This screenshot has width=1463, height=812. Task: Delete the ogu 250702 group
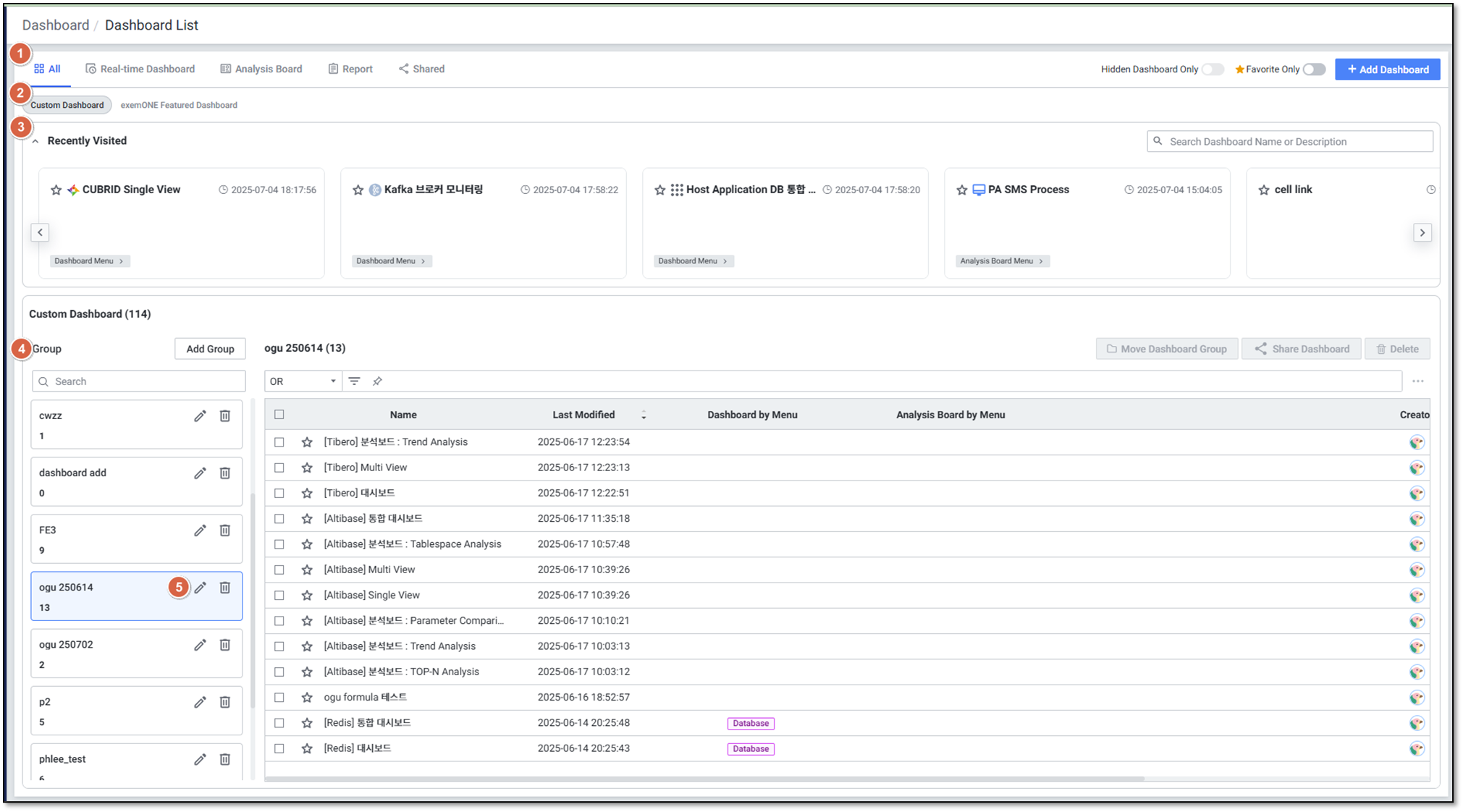pos(225,645)
